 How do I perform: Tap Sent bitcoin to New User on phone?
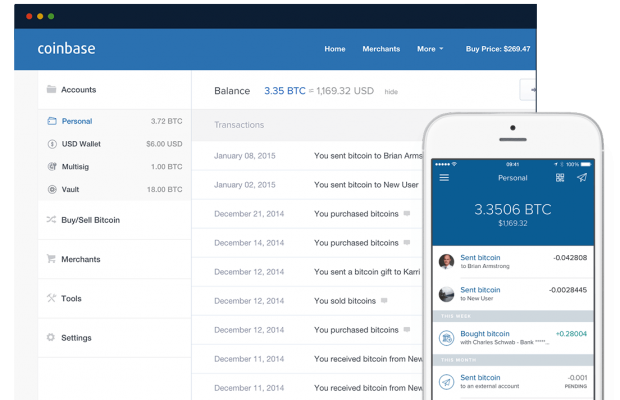point(513,294)
